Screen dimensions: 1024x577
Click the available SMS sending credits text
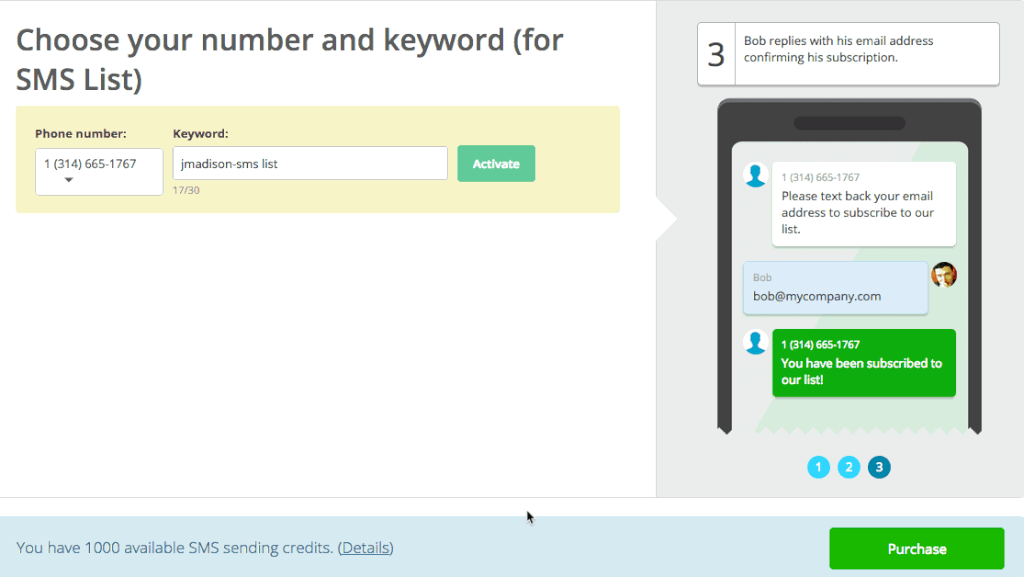(x=175, y=548)
